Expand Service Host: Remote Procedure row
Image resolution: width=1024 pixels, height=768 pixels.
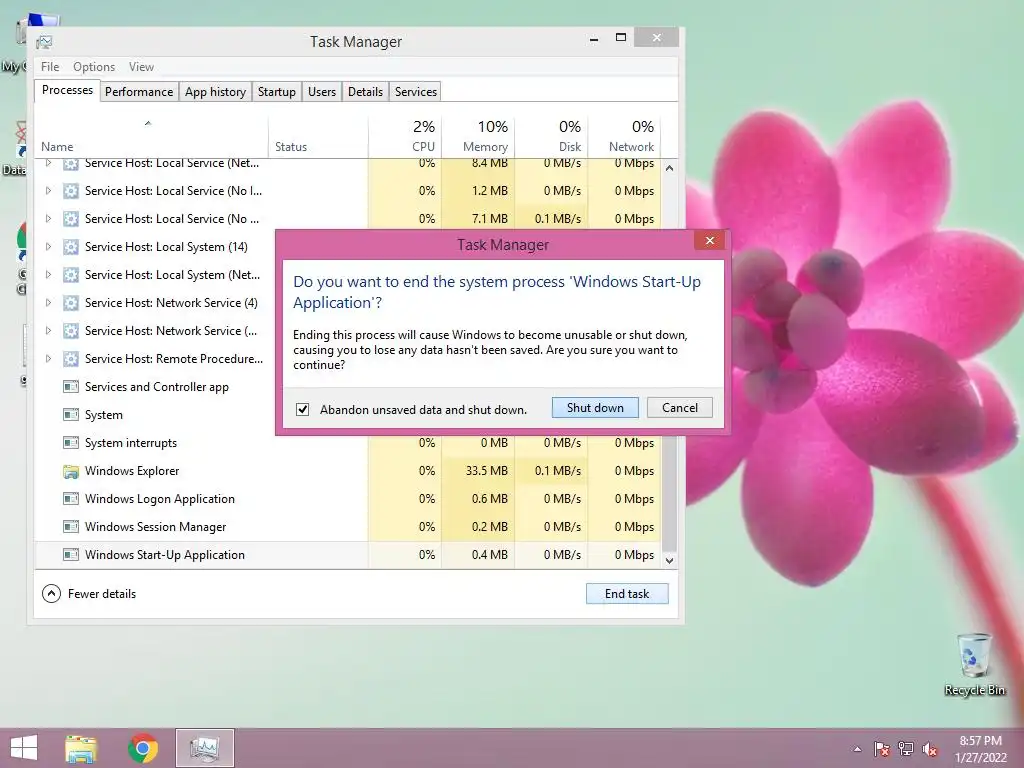(48, 359)
